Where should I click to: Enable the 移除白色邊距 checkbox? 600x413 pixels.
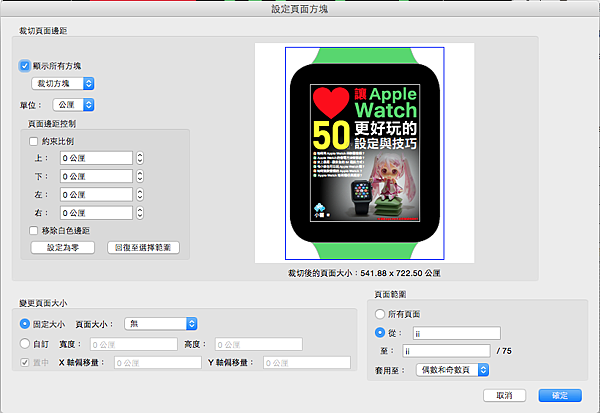pyautogui.click(x=34, y=230)
